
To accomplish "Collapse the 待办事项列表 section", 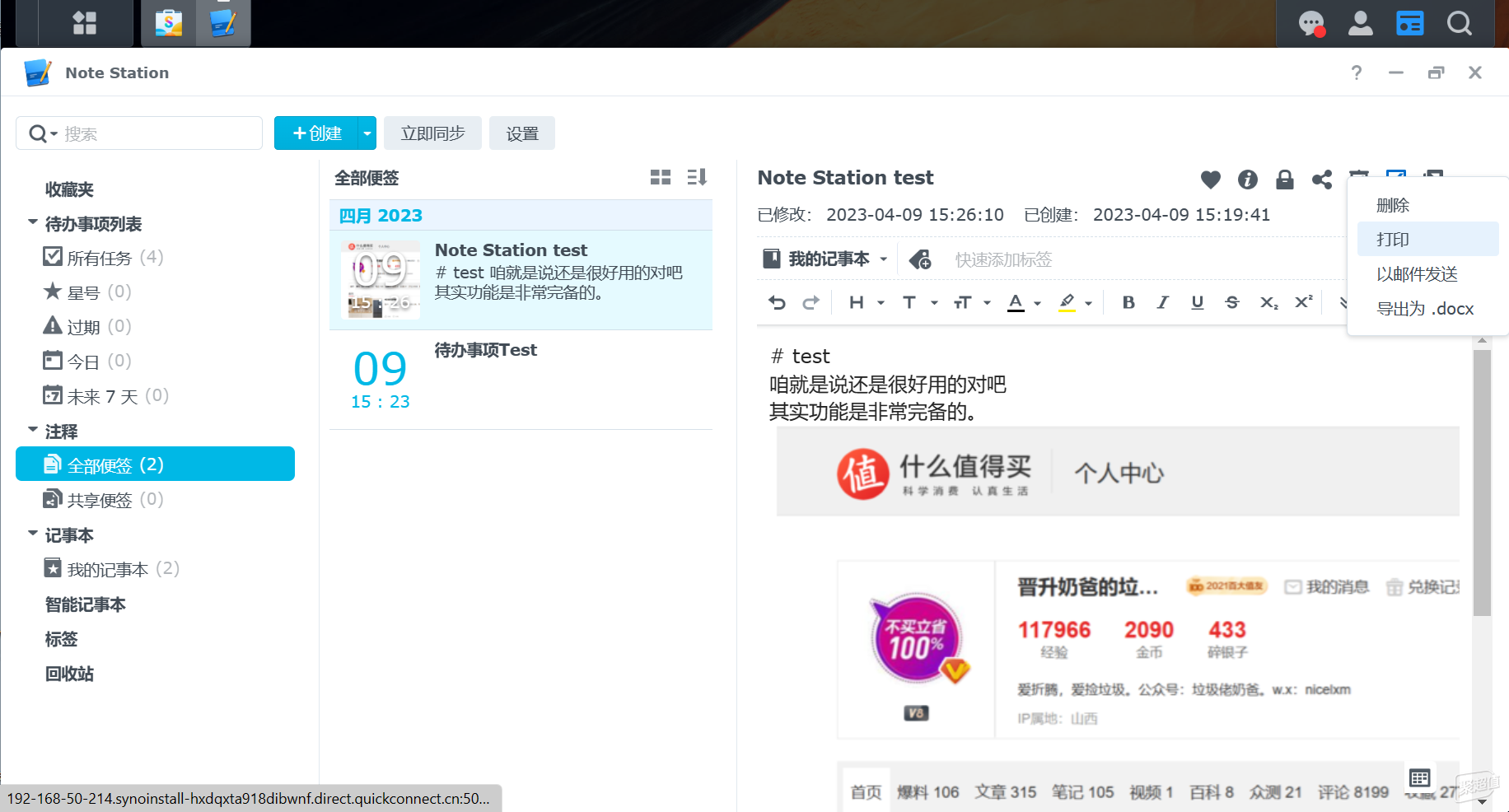I will (x=33, y=222).
